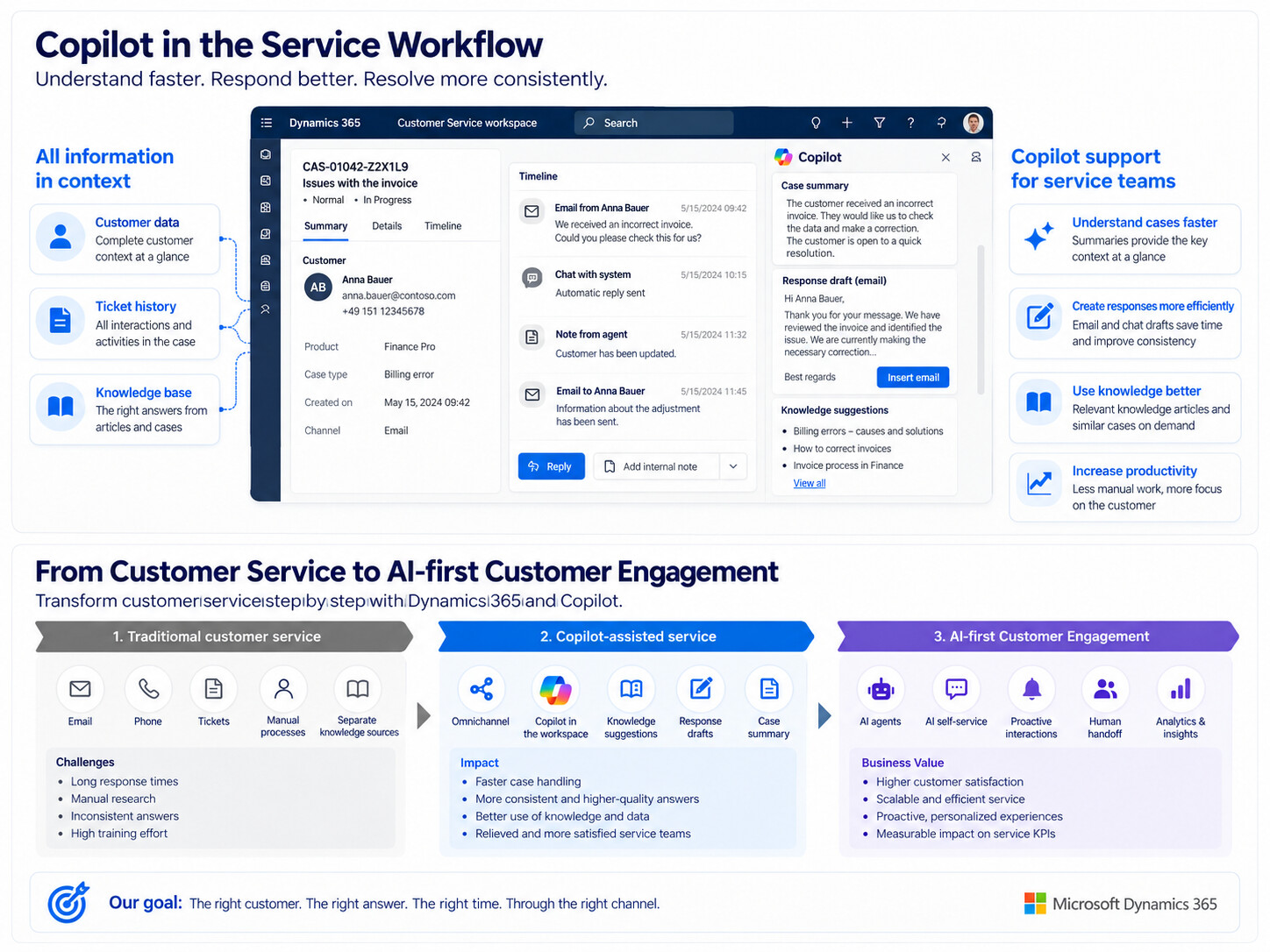Open the filter funnel icon in top bar
Image resolution: width=1270 pixels, height=952 pixels.
coord(879,123)
